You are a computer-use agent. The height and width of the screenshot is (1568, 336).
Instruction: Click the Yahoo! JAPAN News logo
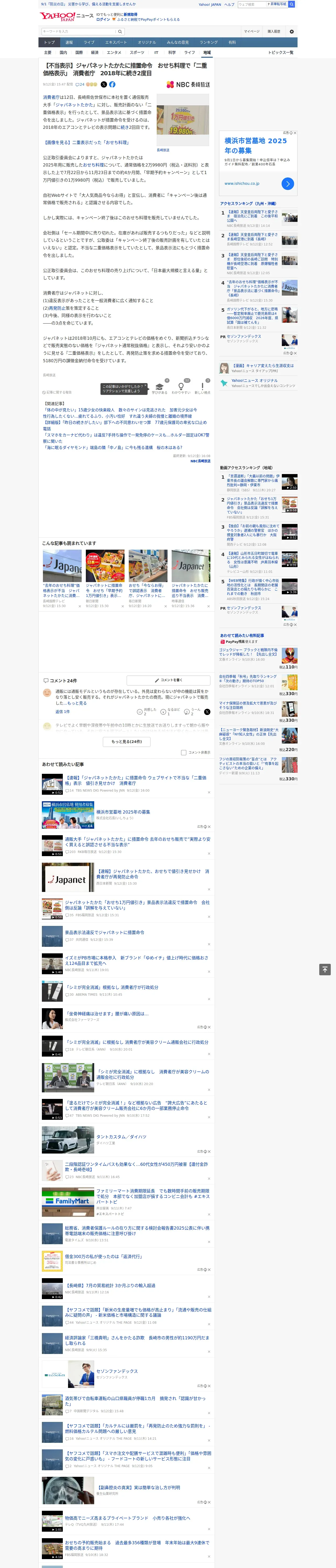66,16
